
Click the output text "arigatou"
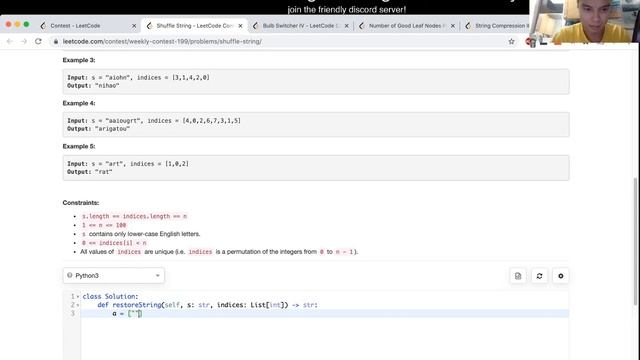point(112,129)
